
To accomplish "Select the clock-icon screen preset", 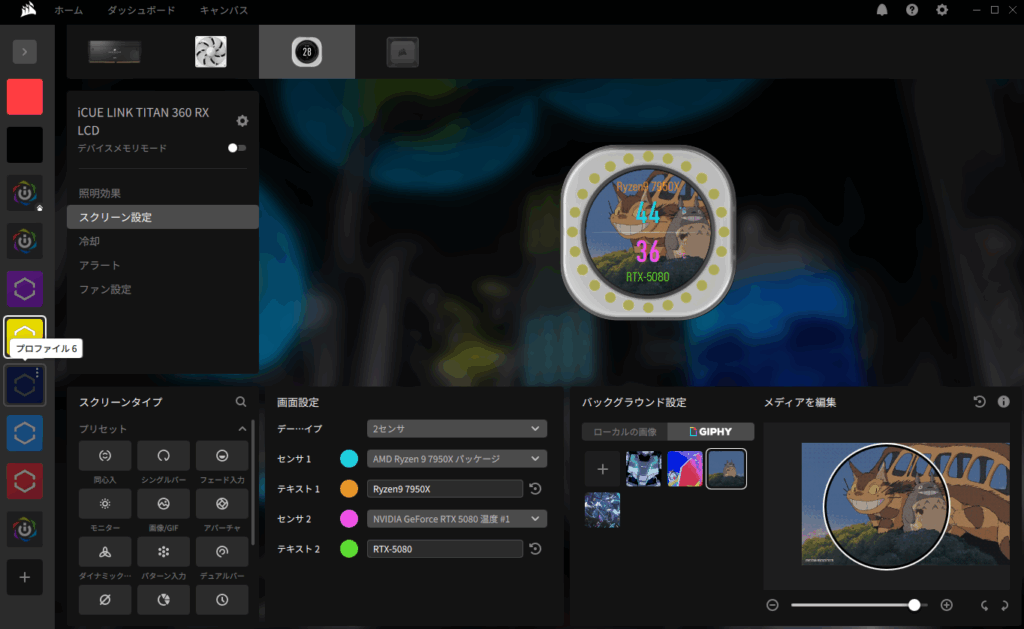I will click(x=222, y=600).
